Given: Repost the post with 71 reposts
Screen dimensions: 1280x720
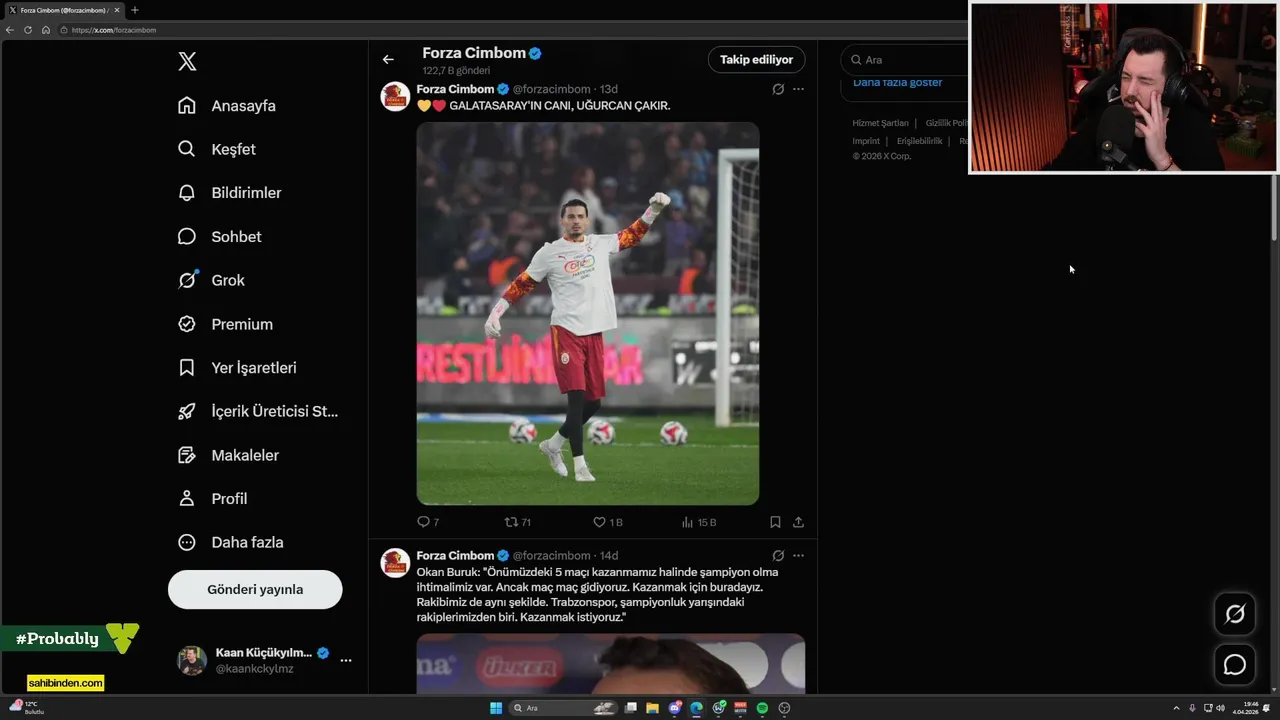Looking at the screenshot, I should pyautogui.click(x=517, y=522).
